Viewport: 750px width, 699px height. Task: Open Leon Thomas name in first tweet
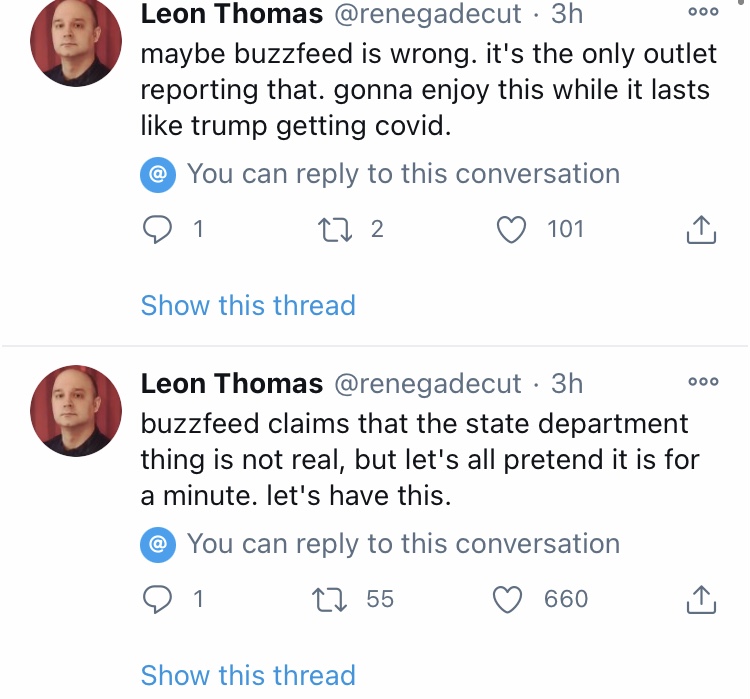232,13
